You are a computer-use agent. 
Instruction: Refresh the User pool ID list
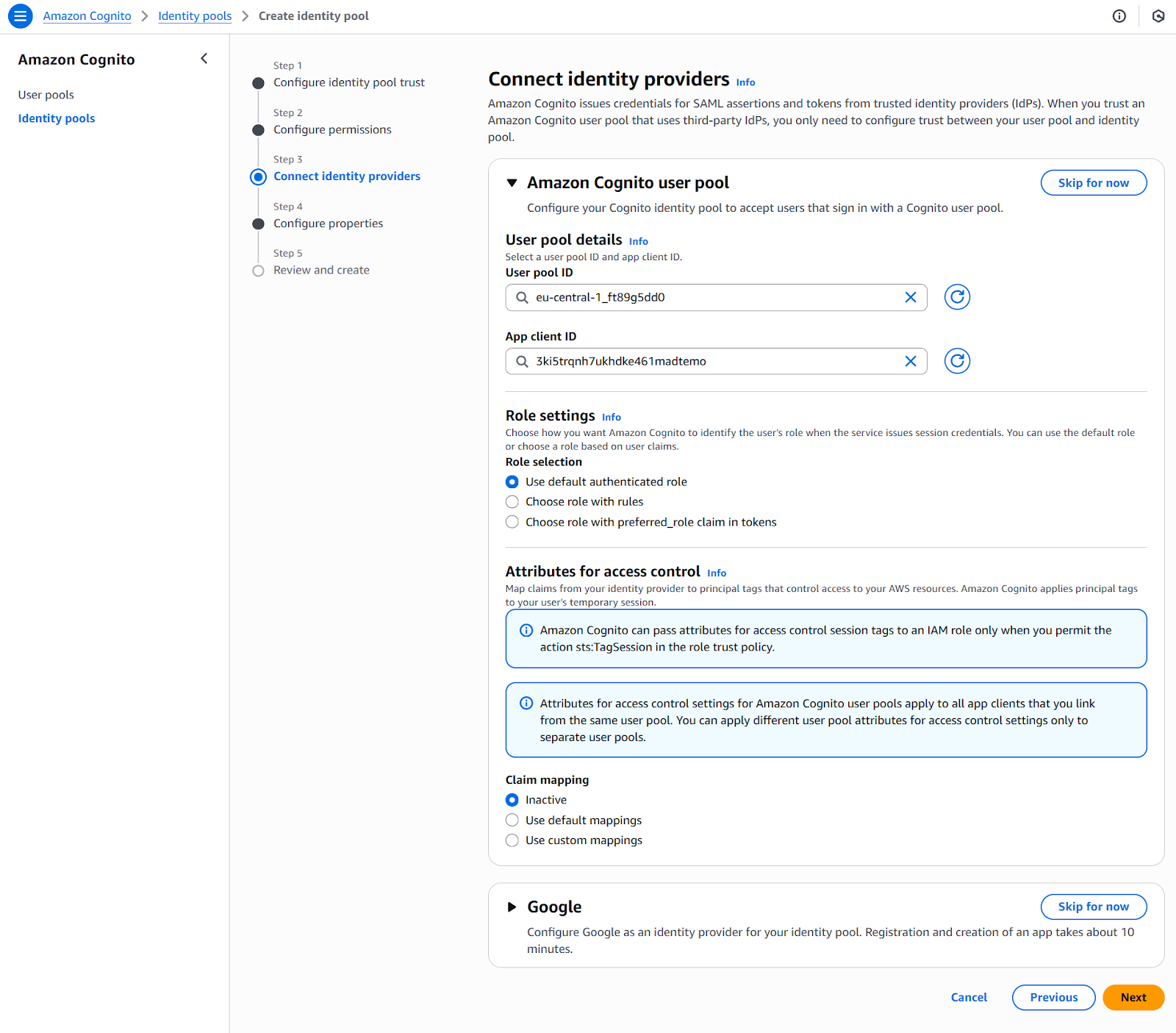pos(956,297)
